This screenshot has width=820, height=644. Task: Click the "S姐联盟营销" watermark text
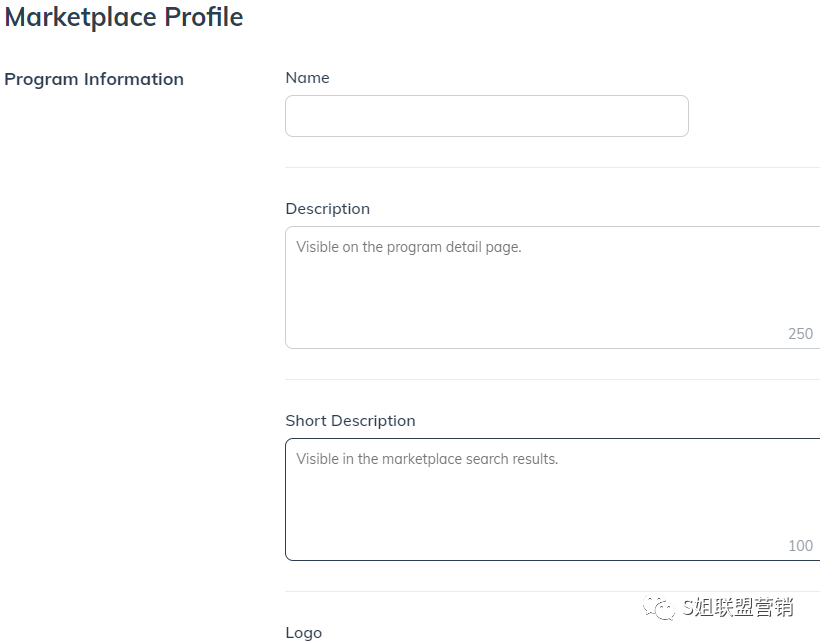click(738, 606)
